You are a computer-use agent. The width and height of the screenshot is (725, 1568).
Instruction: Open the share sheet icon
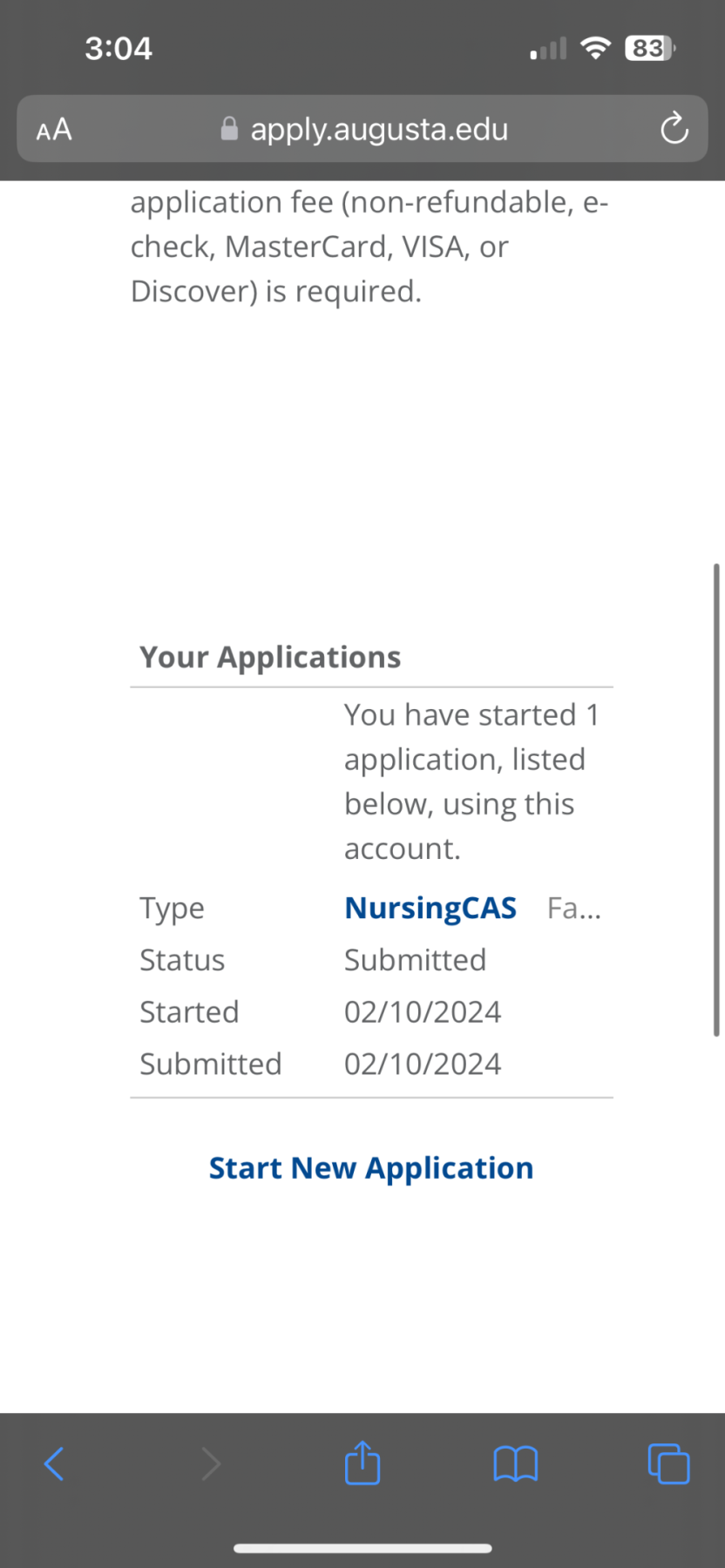point(362,1462)
